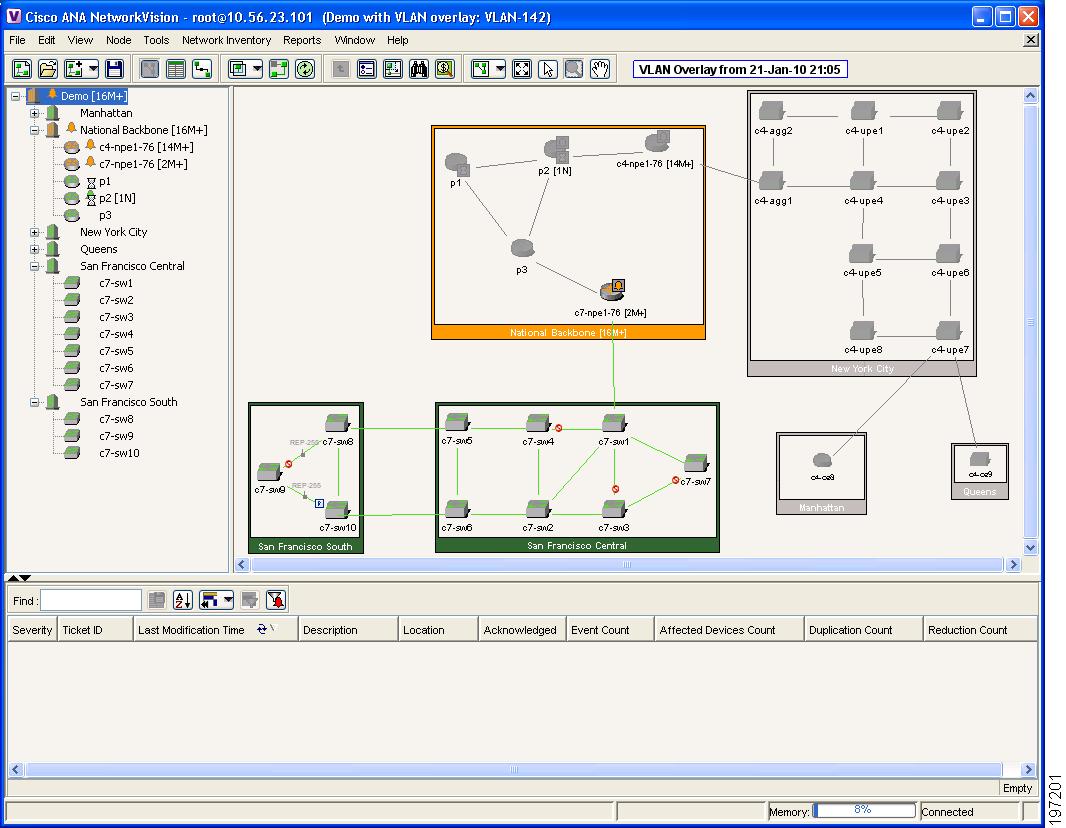Screen dimensions: 1066x828
Task: Click the show overlay toggle icon
Action: tap(279, 69)
